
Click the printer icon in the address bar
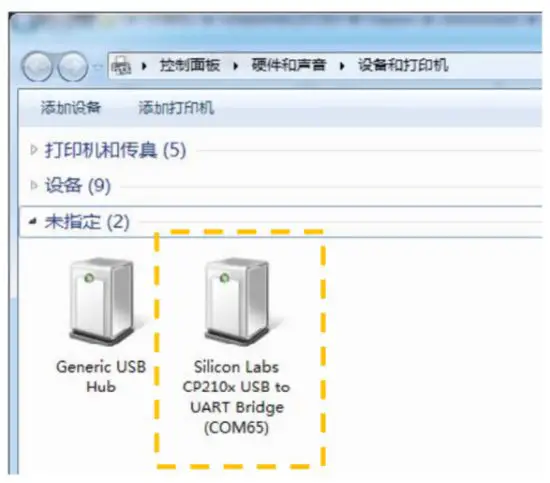point(121,65)
